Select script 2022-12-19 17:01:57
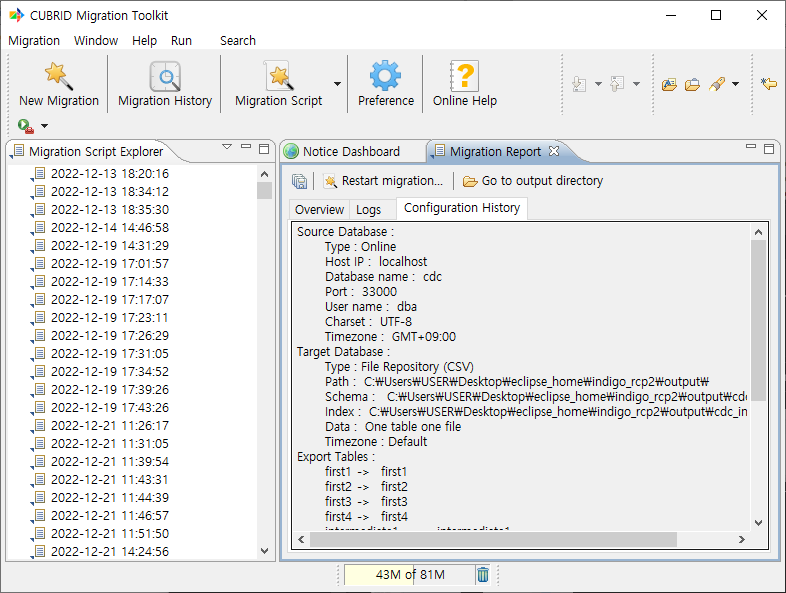The width and height of the screenshot is (786, 593). point(110,264)
